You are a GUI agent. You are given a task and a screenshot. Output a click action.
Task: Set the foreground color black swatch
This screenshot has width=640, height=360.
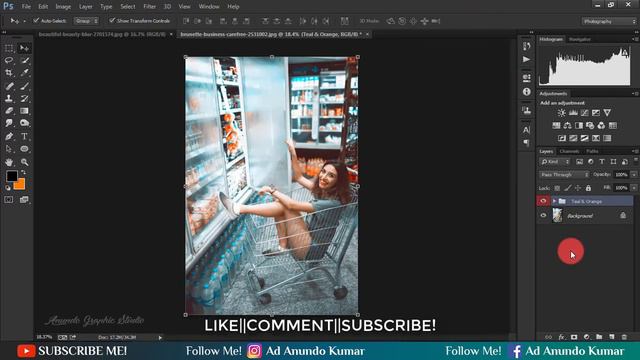pyautogui.click(x=11, y=176)
